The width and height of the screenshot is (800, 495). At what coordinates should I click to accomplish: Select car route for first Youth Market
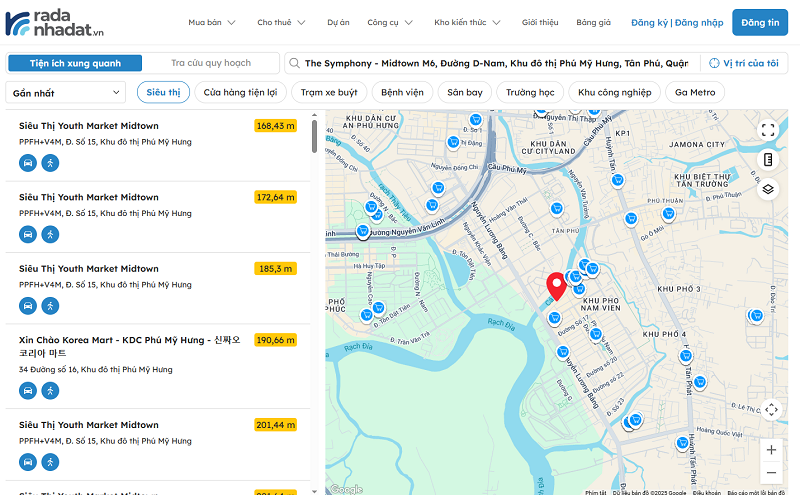[x=28, y=163]
